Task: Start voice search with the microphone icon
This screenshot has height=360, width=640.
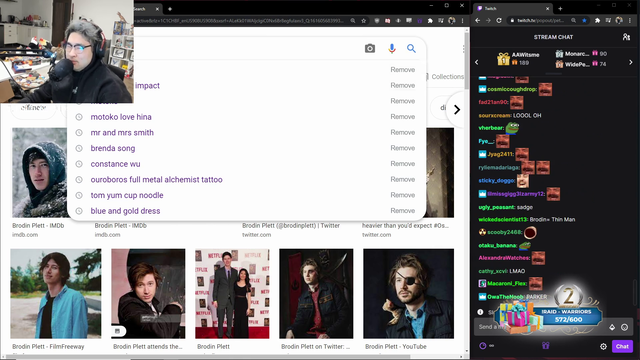Action: (392, 49)
